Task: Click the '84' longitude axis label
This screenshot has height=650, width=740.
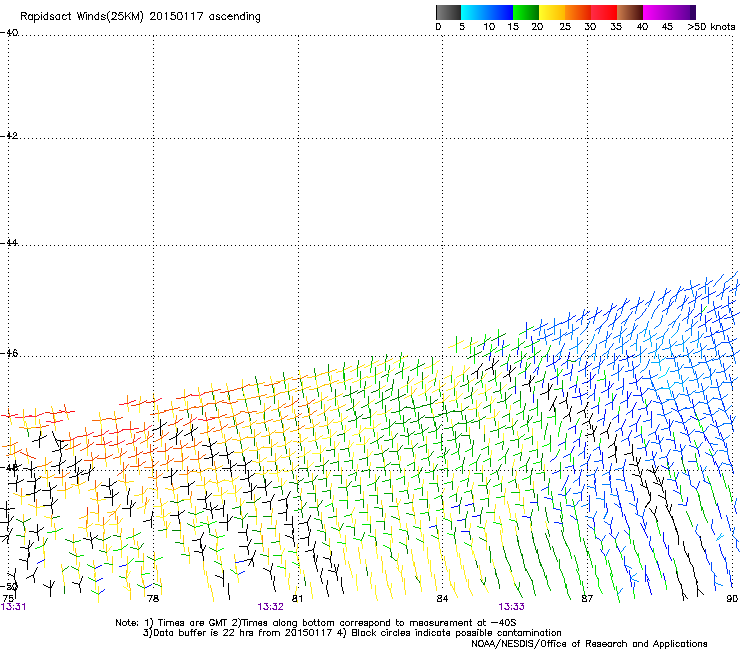Action: pyautogui.click(x=442, y=599)
